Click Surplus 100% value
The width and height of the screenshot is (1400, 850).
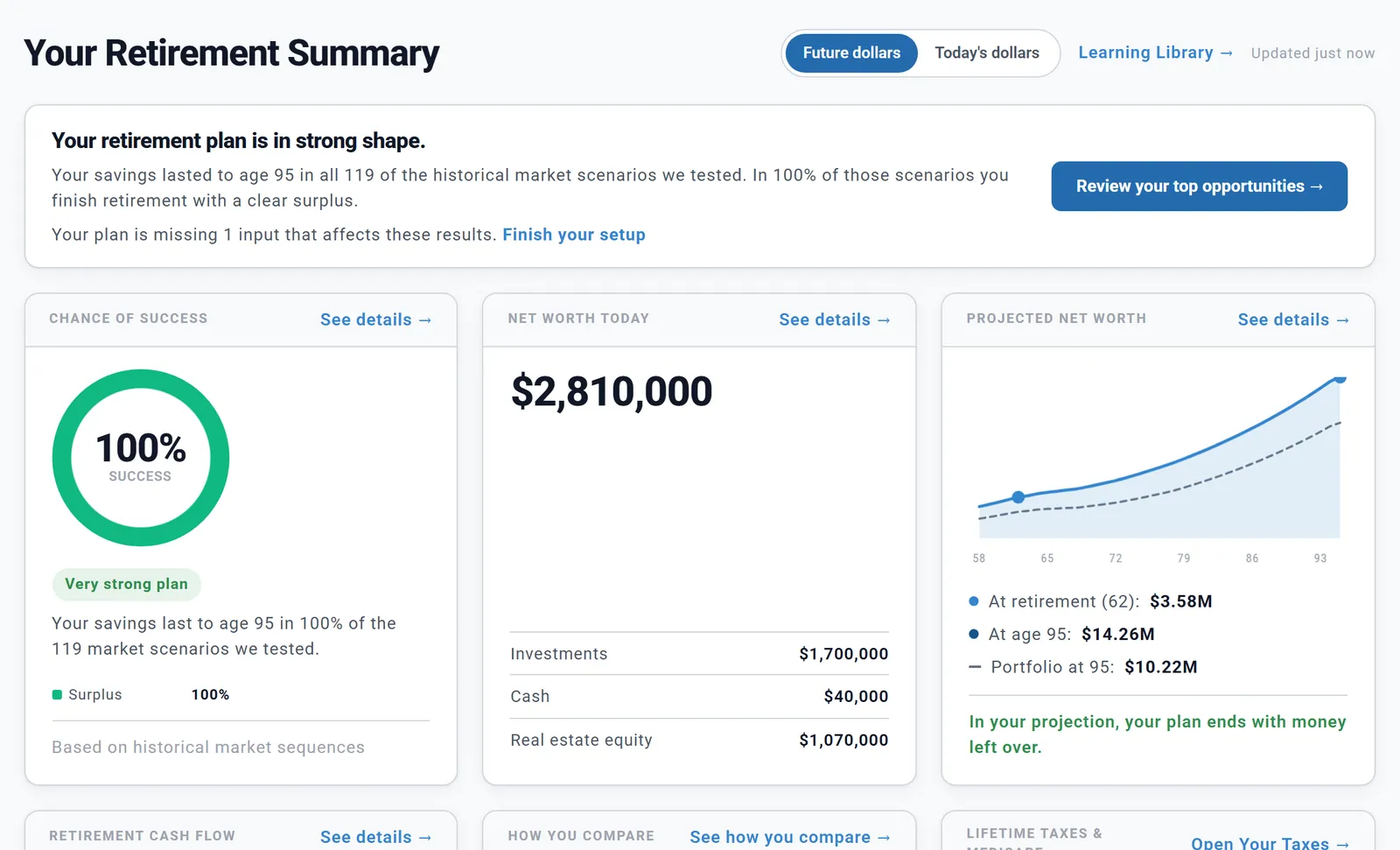tap(210, 695)
